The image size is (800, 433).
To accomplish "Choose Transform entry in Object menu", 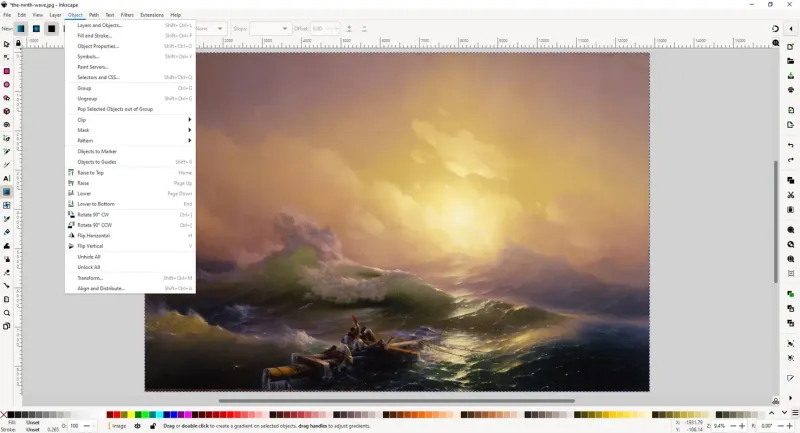I will tap(130, 278).
